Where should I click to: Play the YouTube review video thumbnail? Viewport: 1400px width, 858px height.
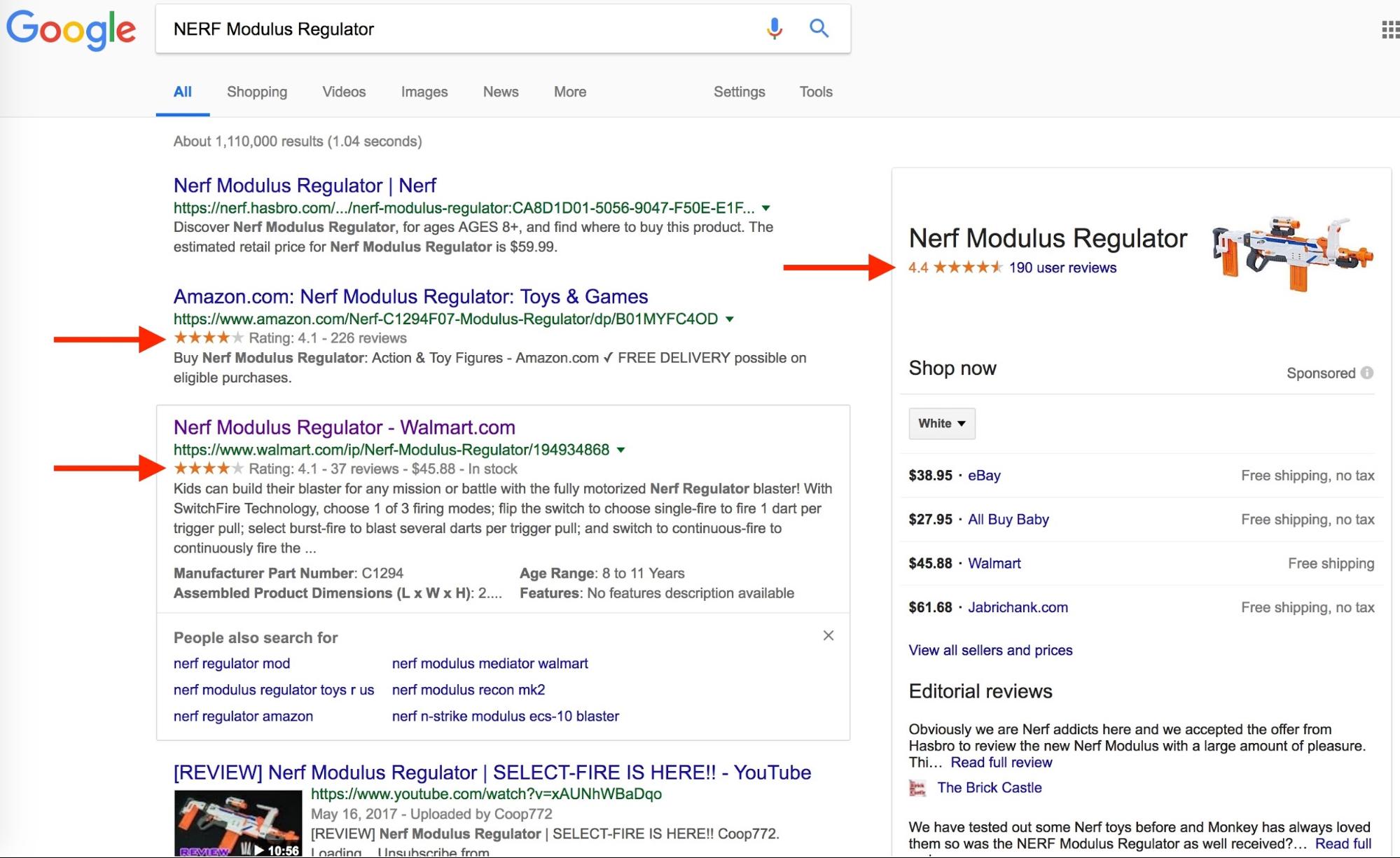tap(238, 823)
